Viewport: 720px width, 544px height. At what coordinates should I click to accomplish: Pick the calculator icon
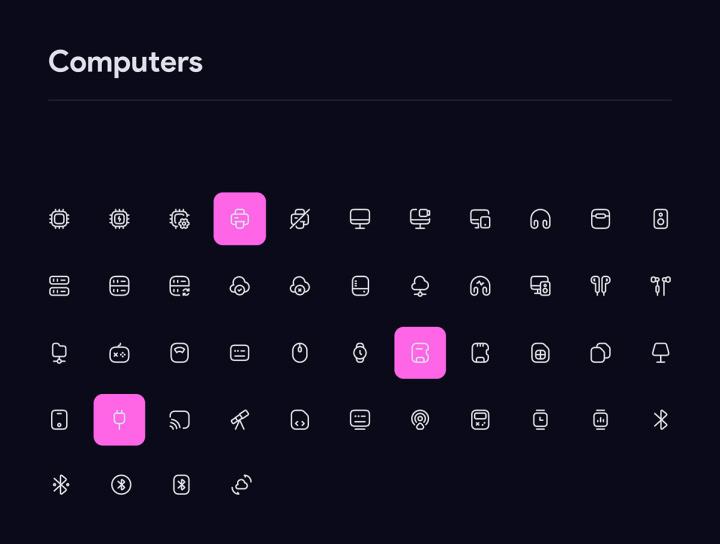(480, 420)
